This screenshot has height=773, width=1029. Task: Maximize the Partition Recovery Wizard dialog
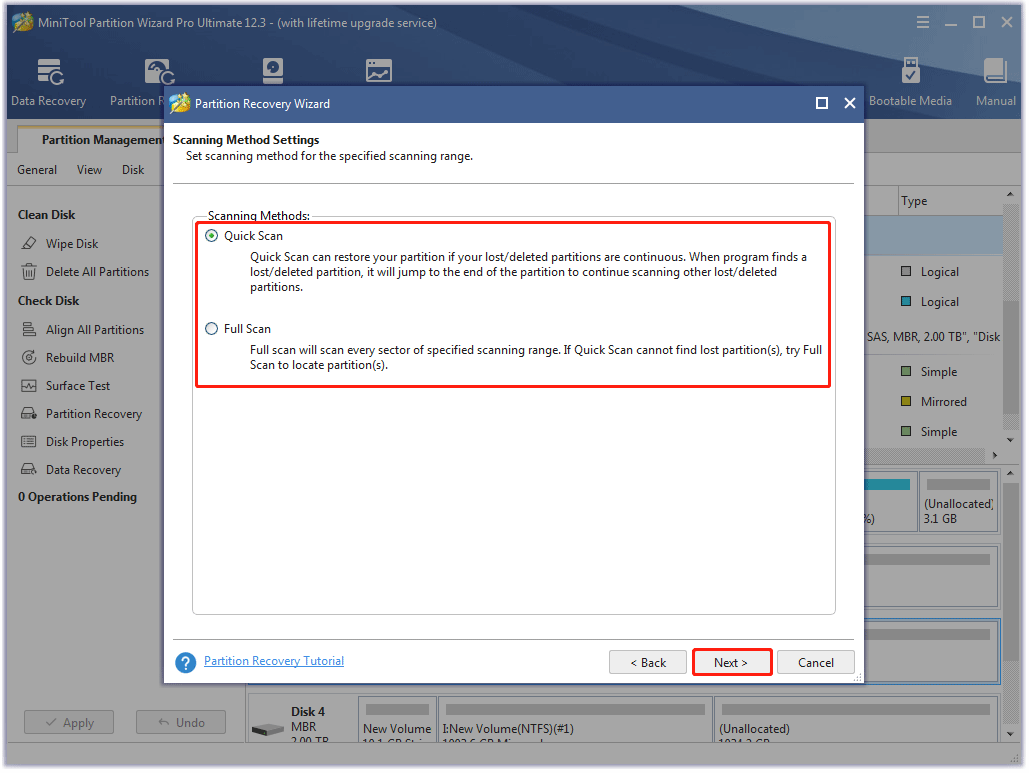coord(822,103)
